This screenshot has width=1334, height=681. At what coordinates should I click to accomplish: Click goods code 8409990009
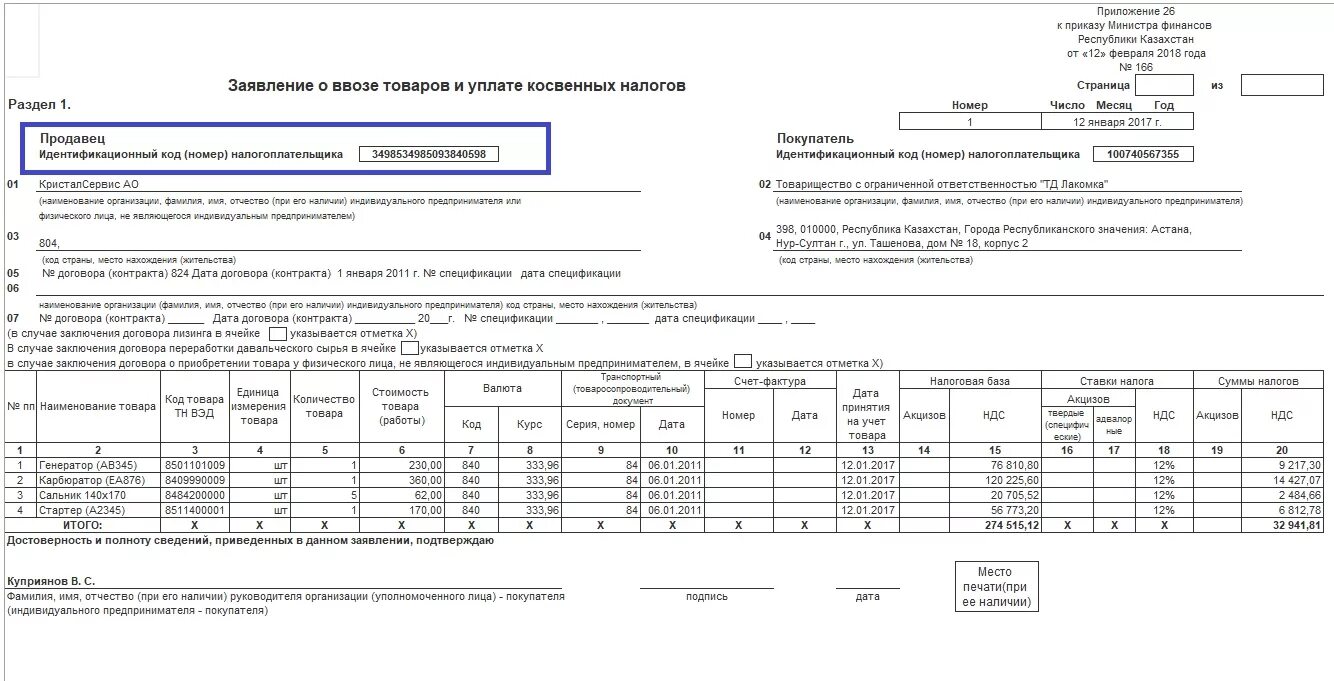click(x=195, y=480)
